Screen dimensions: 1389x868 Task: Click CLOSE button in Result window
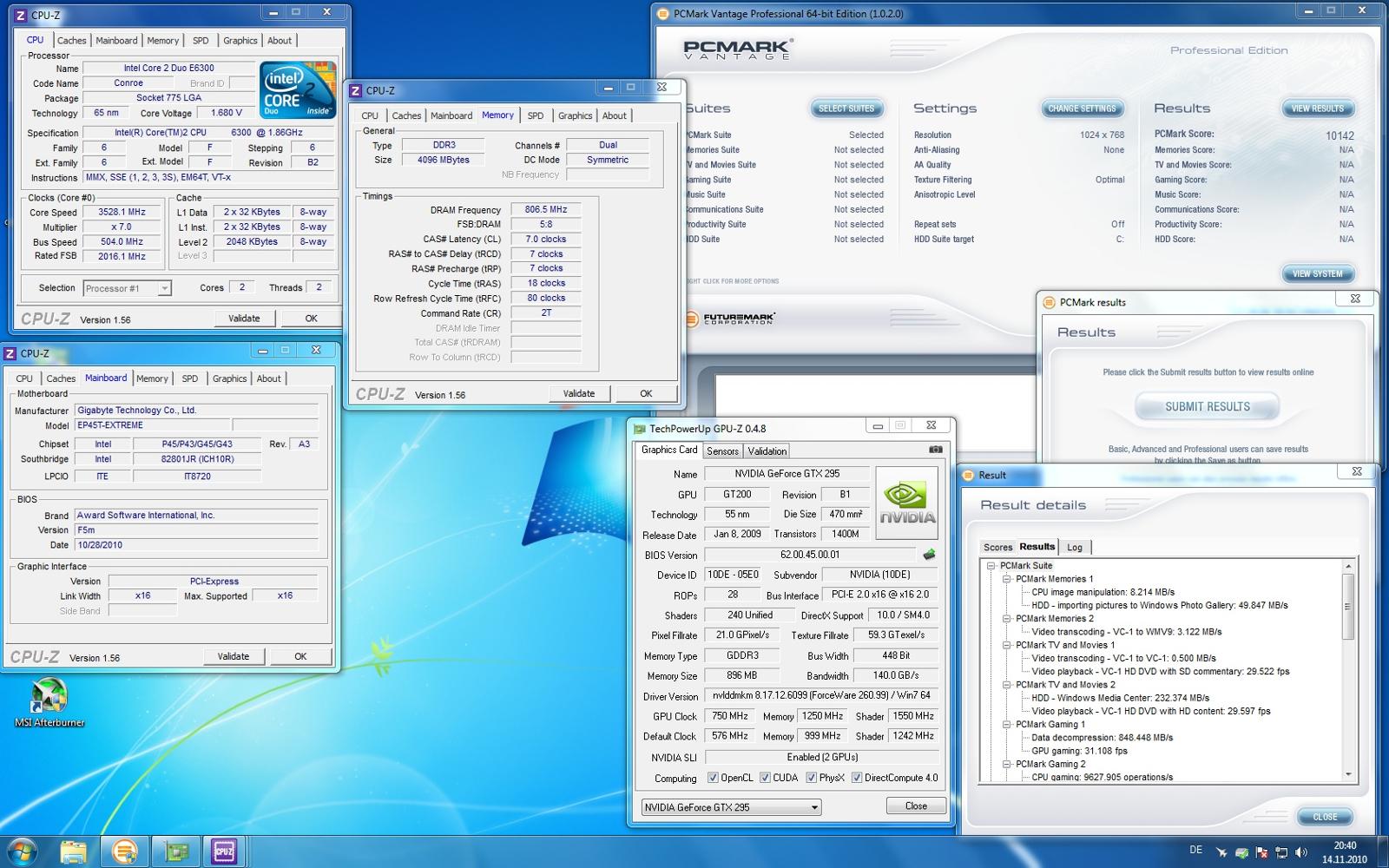click(x=1325, y=817)
